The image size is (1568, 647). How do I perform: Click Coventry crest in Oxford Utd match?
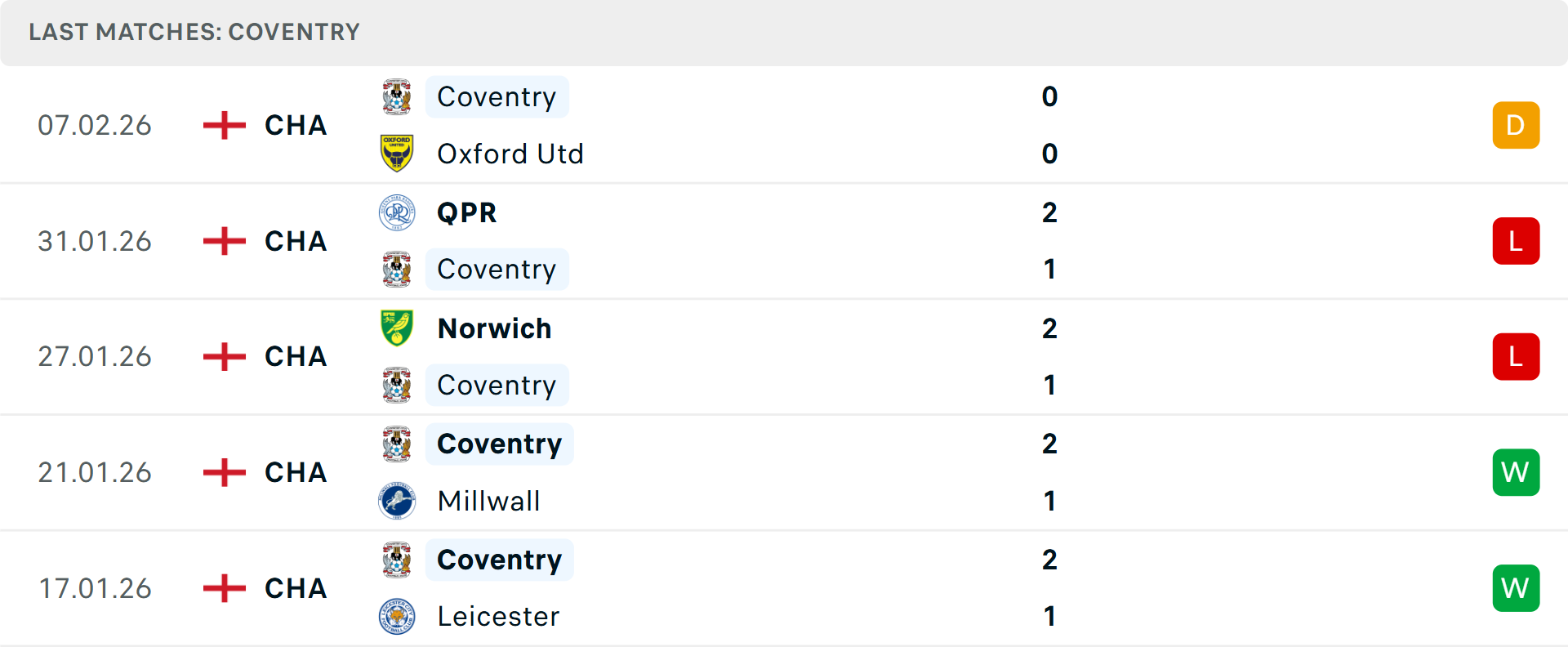point(397,97)
